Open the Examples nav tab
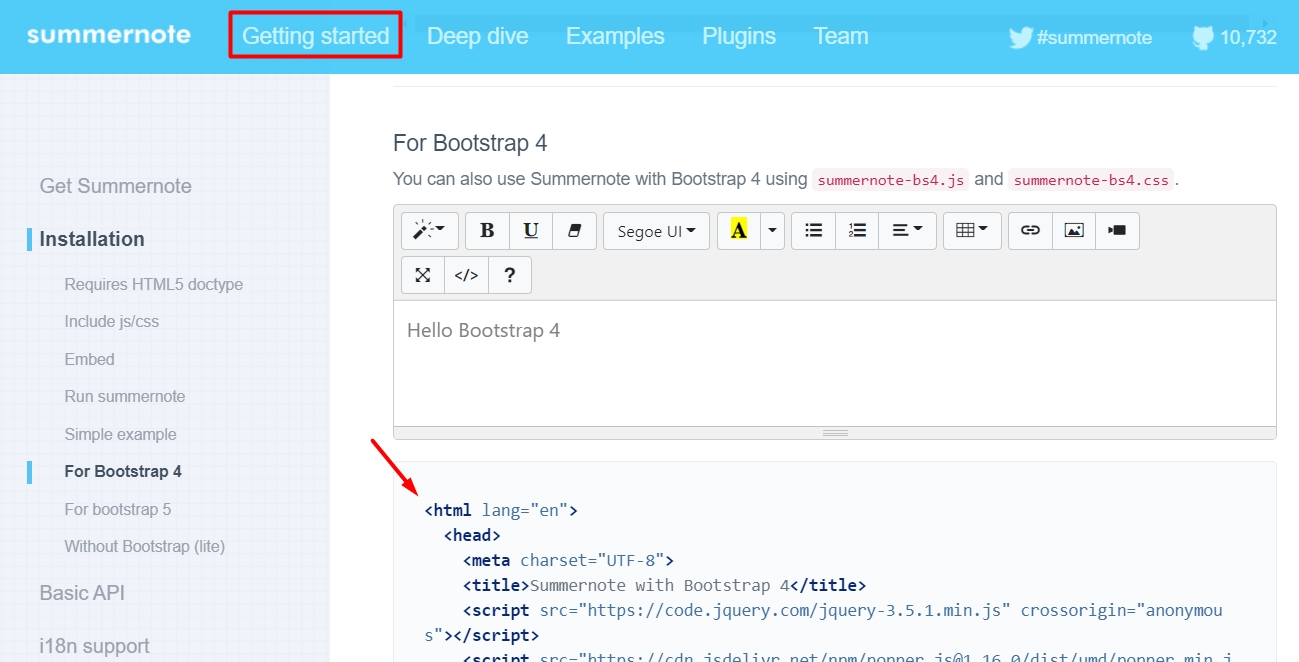This screenshot has height=662, width=1299. (x=615, y=36)
